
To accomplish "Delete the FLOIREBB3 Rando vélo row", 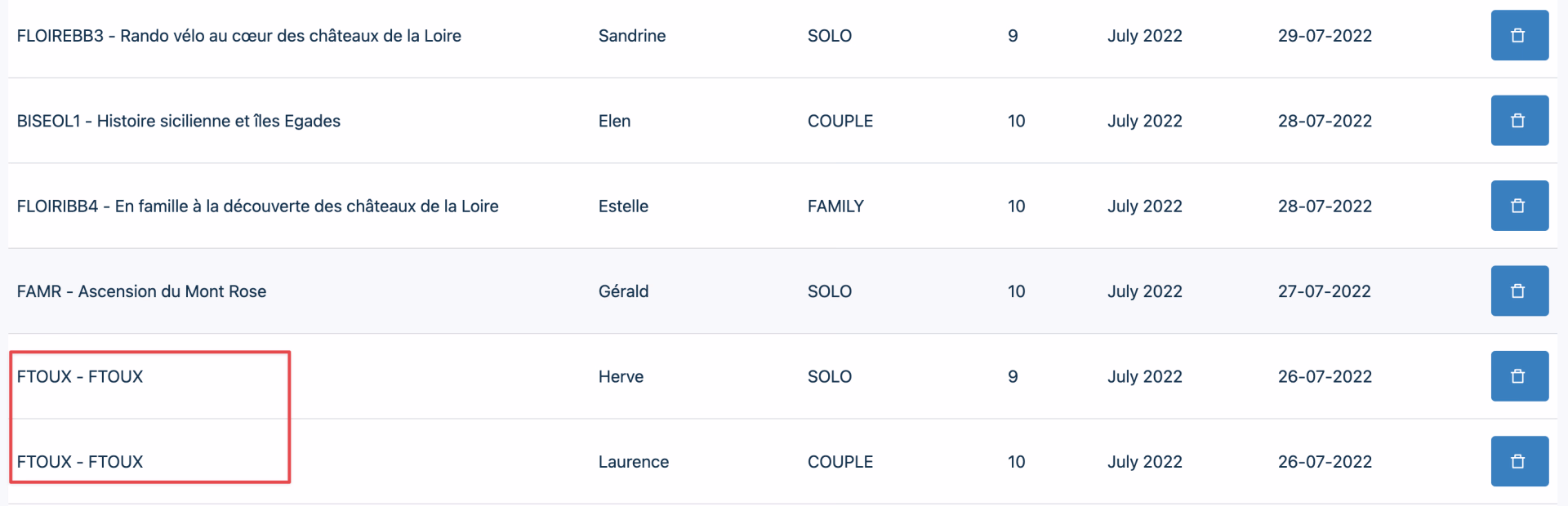I will pos(1519,36).
